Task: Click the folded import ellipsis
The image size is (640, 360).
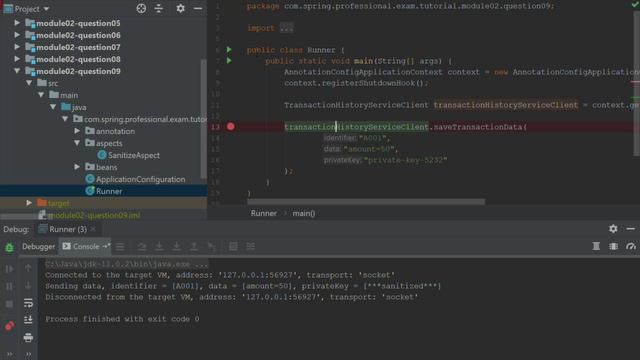Action: point(287,28)
